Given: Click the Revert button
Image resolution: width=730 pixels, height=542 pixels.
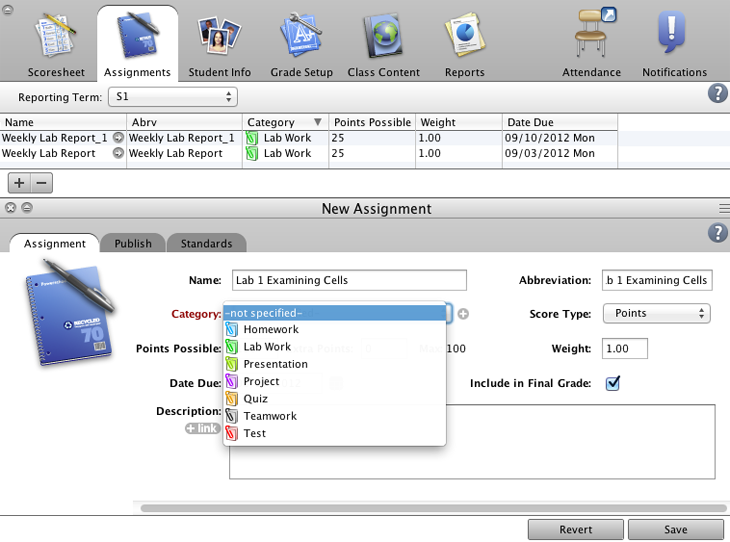Looking at the screenshot, I should [x=575, y=530].
